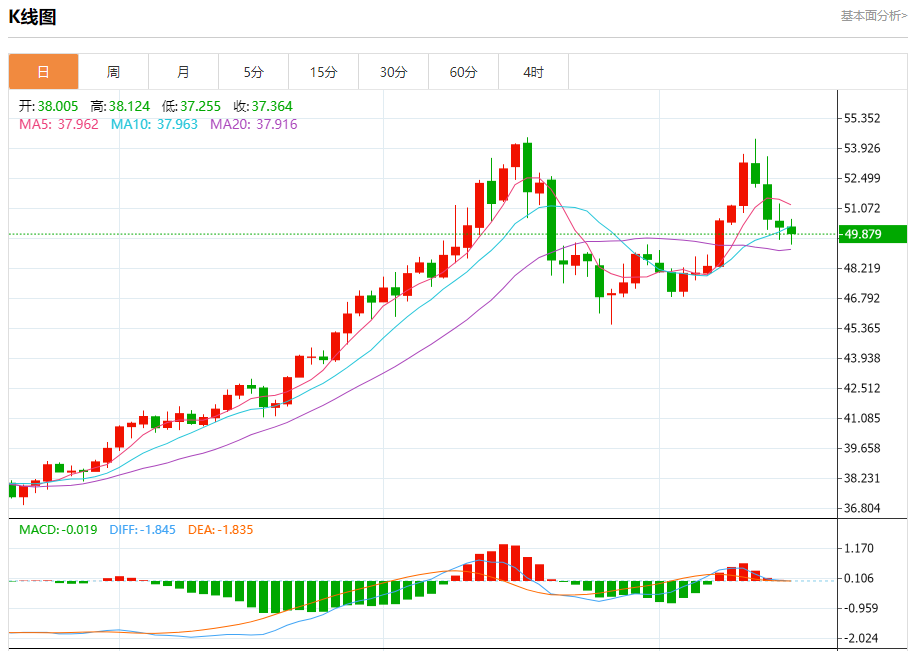Click the K线图 panel title
Image resolution: width=913 pixels, height=651 pixels.
33,17
